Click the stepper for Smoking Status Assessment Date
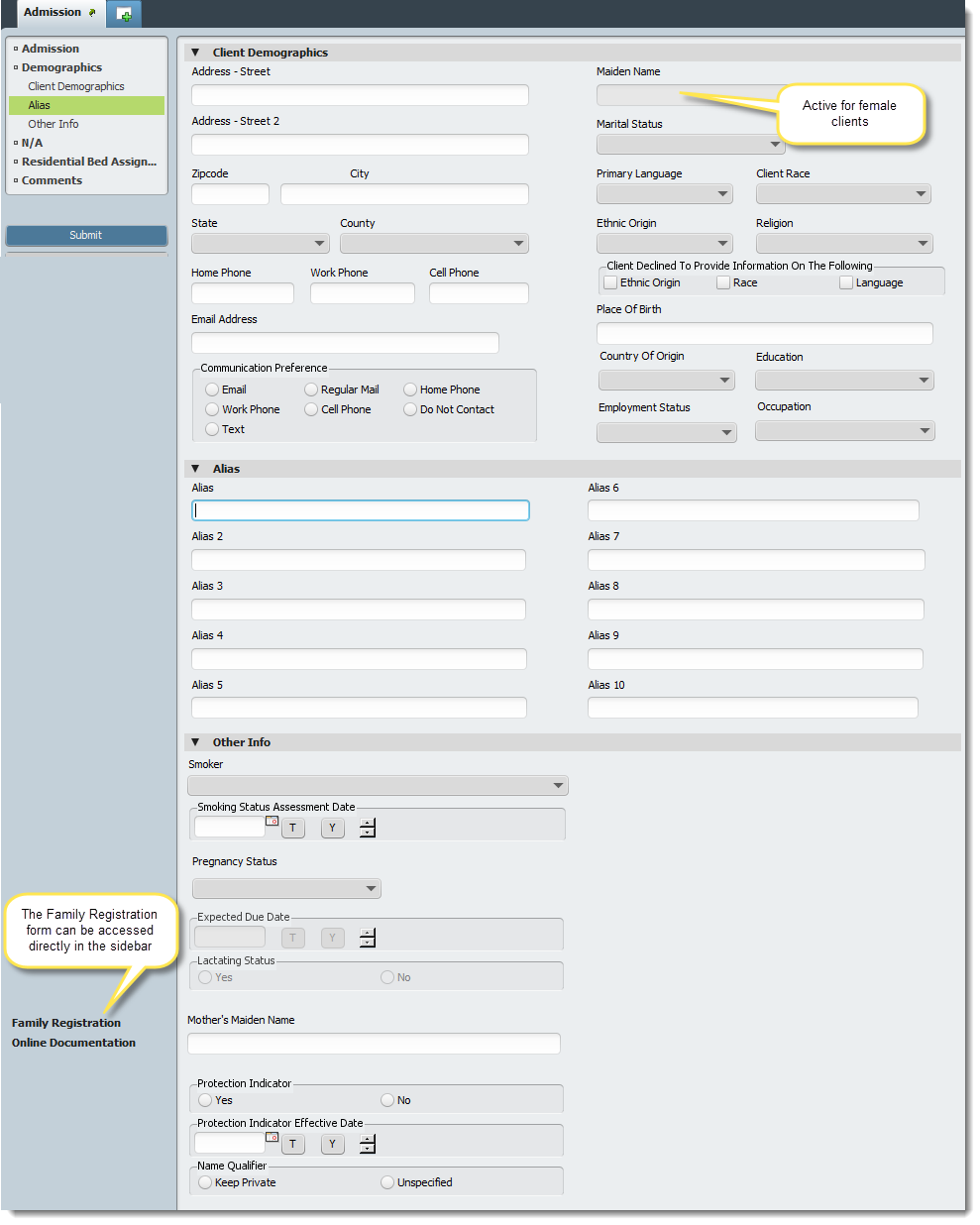Screen dimensions: 980x1225 tap(368, 828)
